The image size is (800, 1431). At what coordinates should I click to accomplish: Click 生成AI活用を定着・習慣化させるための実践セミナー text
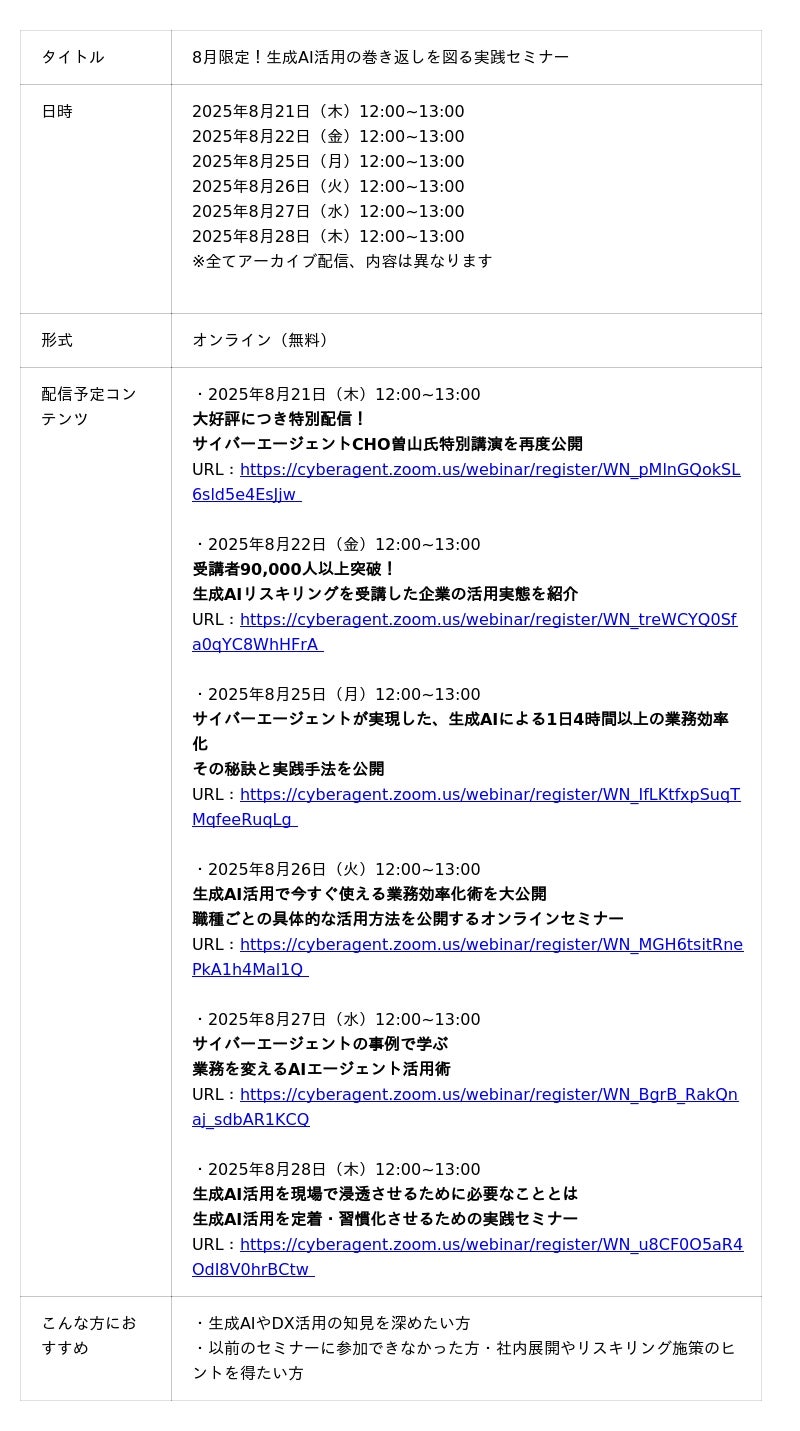[x=385, y=1219]
